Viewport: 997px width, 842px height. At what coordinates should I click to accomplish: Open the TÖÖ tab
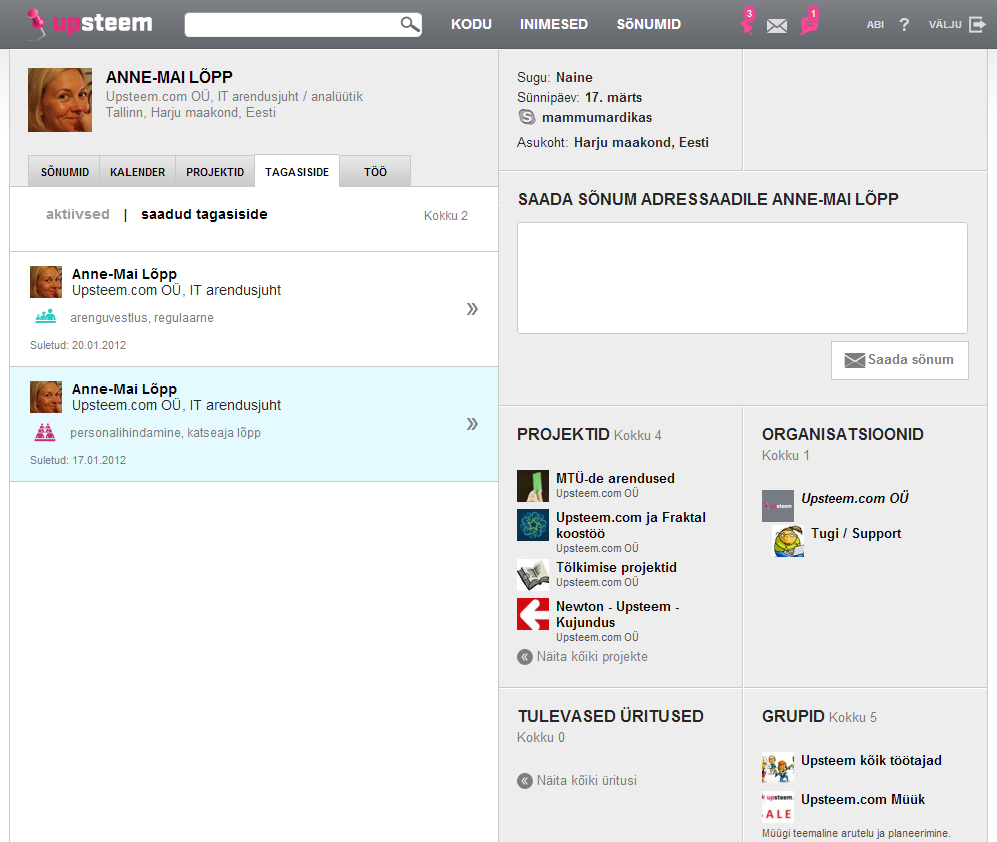point(375,172)
